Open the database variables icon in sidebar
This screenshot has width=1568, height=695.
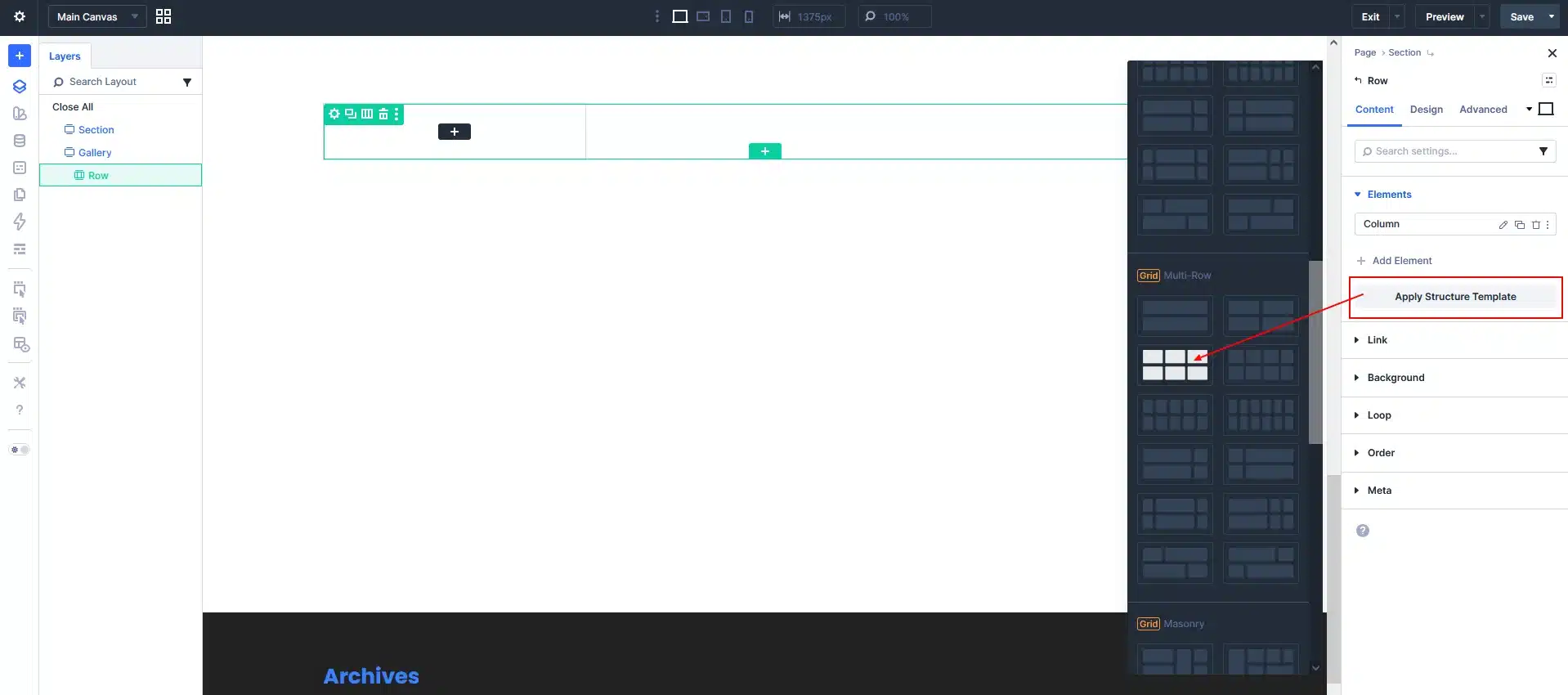pyautogui.click(x=20, y=141)
